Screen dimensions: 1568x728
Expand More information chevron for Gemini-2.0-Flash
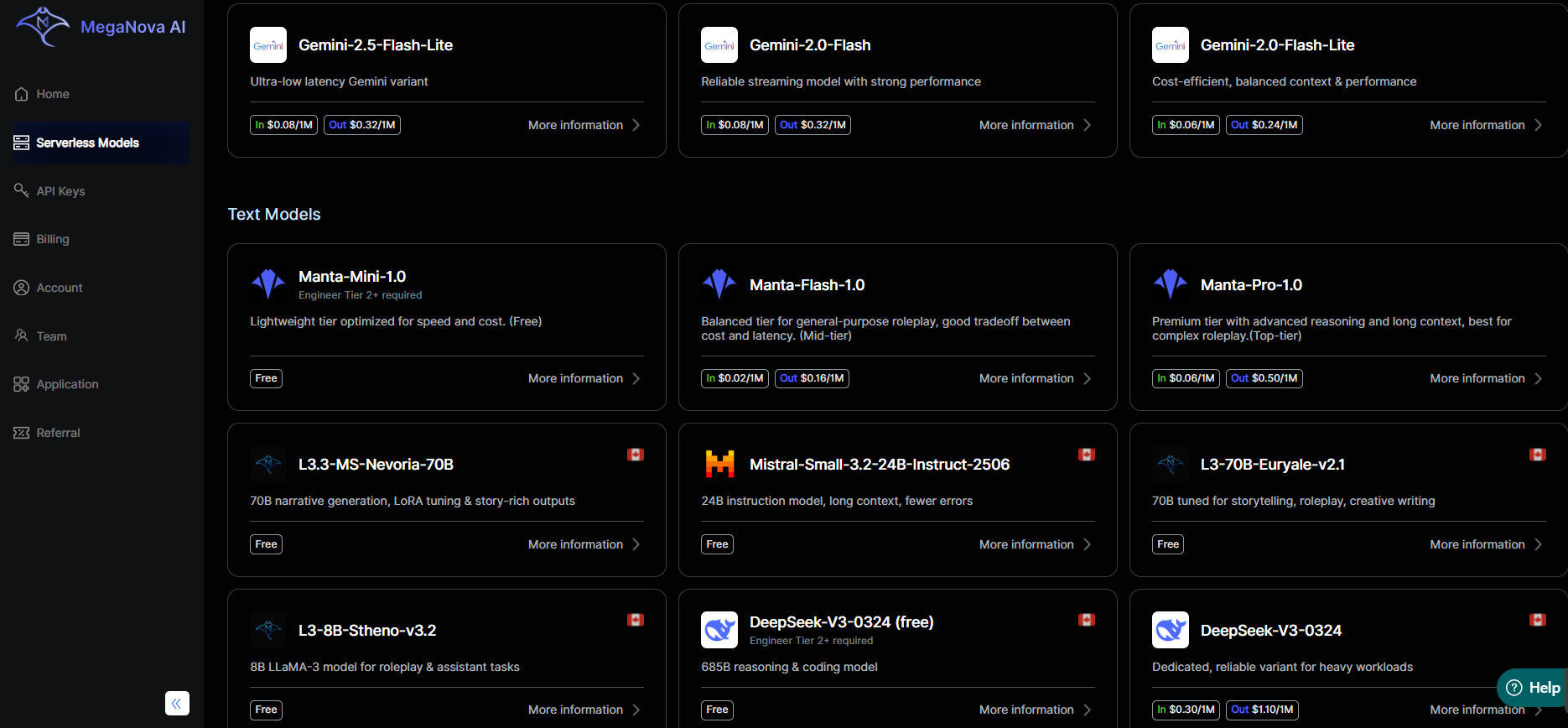point(1088,125)
